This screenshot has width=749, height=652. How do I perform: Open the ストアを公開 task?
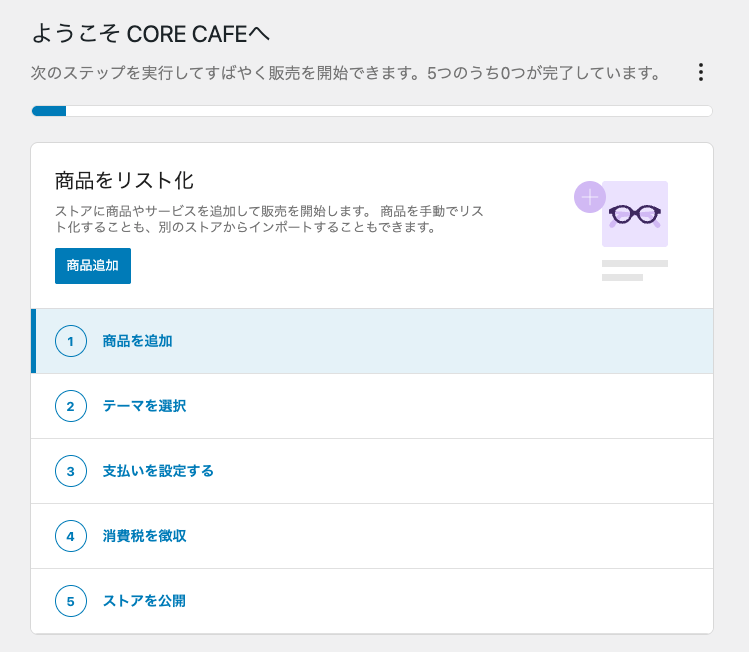pyautogui.click(x=144, y=601)
